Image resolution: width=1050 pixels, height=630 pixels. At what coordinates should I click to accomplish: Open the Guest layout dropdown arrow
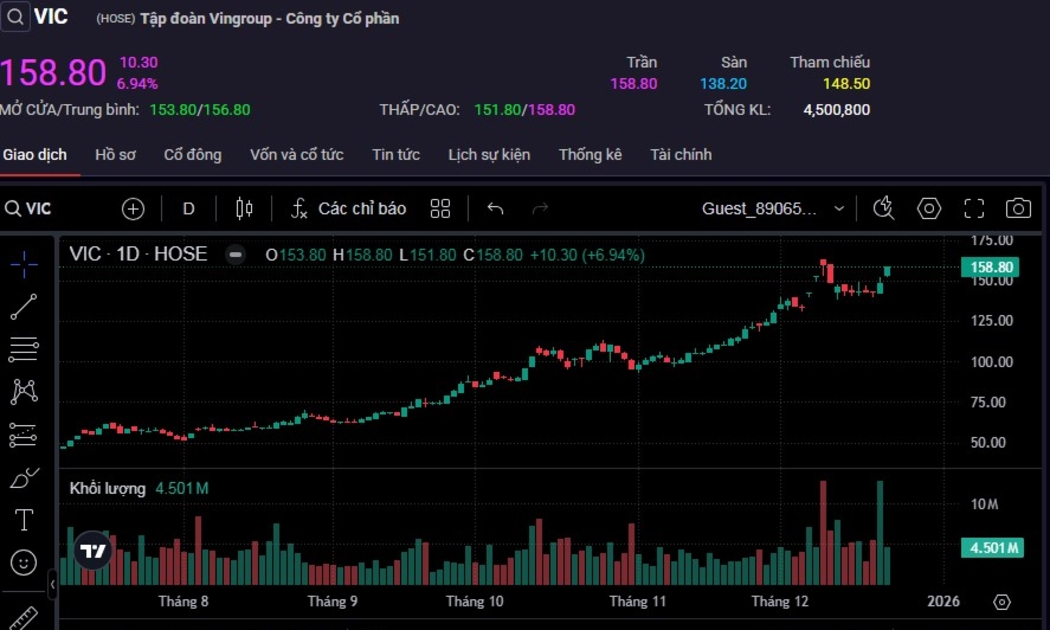point(839,208)
